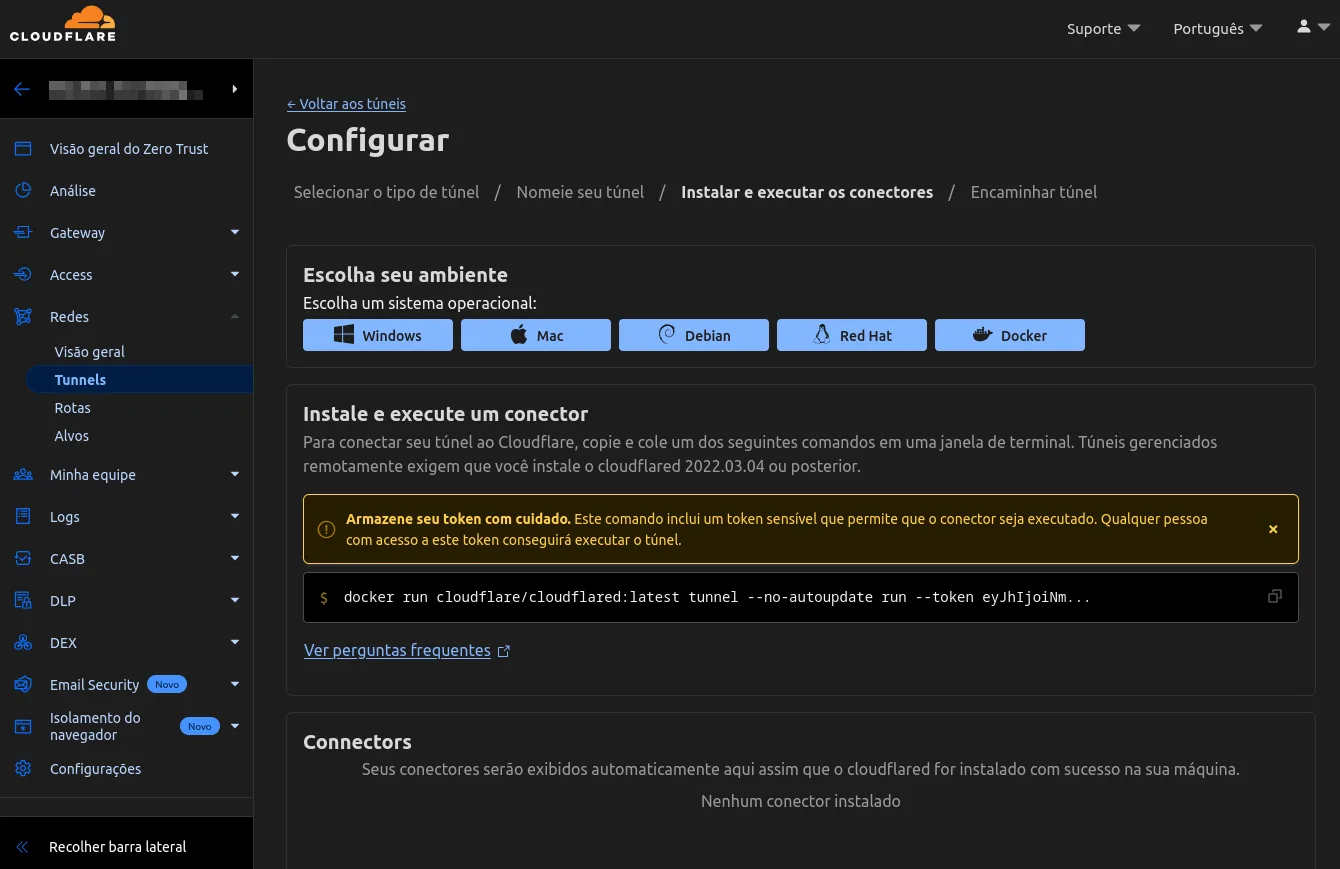Open the Ver perguntas frequentes link
This screenshot has height=869, width=1340.
[397, 651]
